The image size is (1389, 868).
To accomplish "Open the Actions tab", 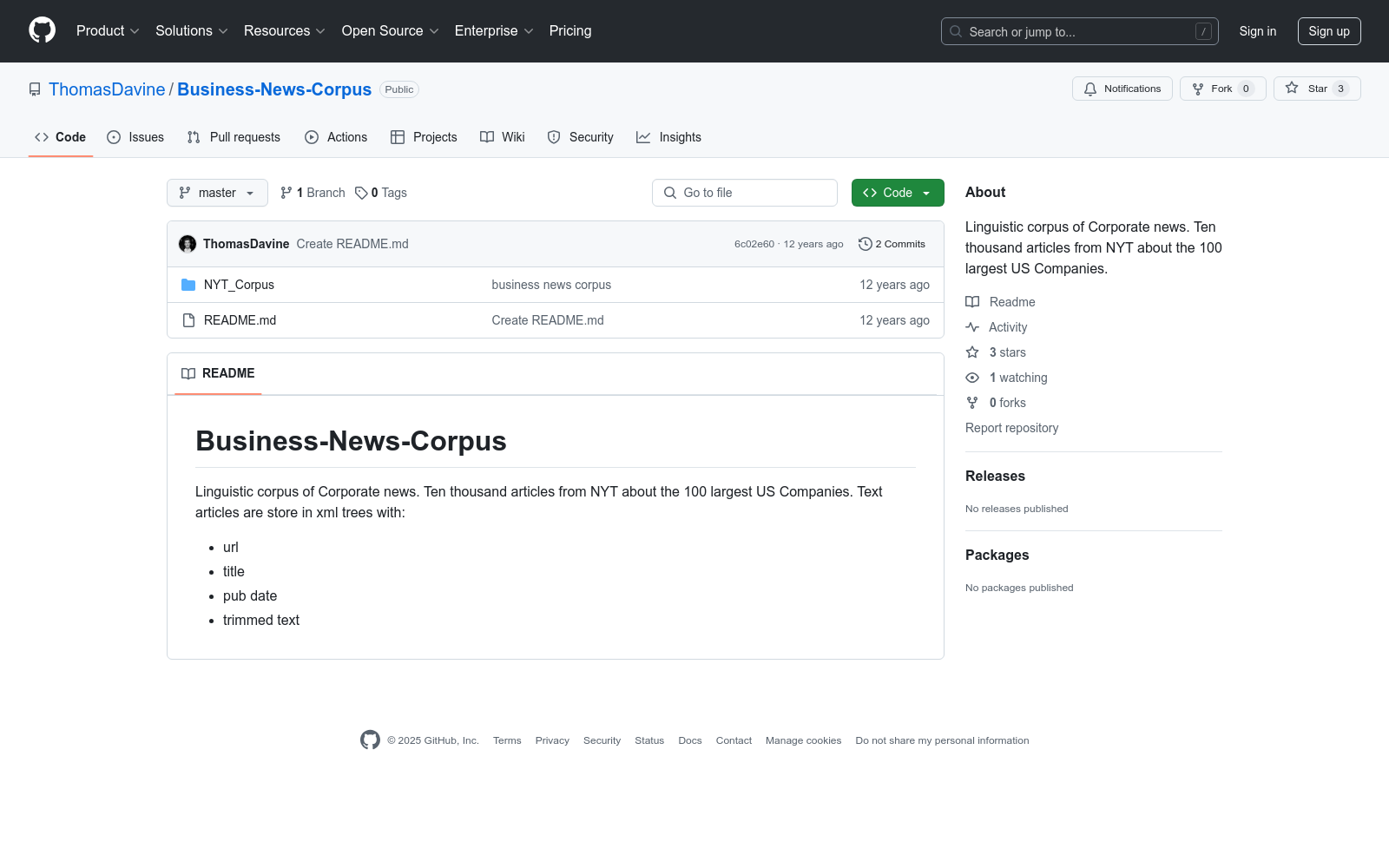I will click(x=336, y=137).
